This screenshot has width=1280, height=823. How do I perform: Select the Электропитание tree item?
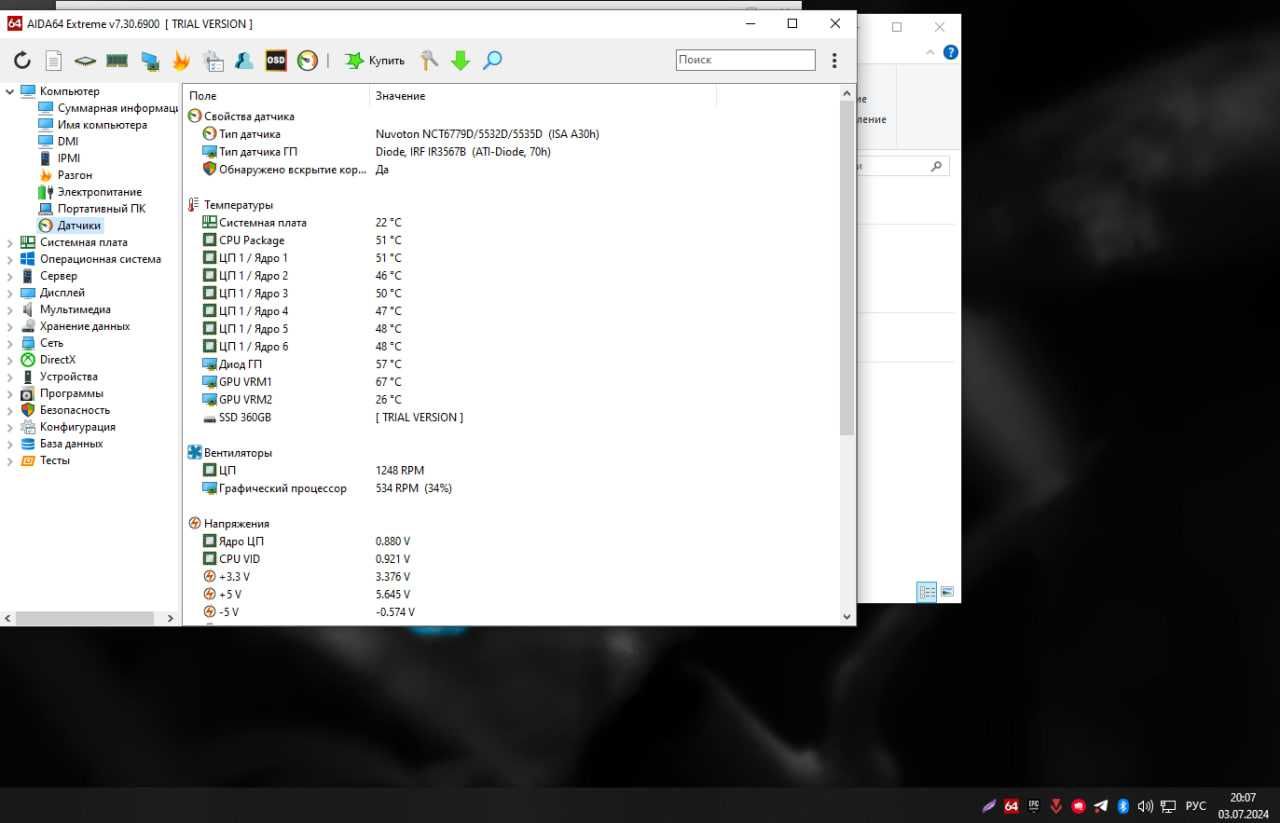pyautogui.click(x=90, y=192)
